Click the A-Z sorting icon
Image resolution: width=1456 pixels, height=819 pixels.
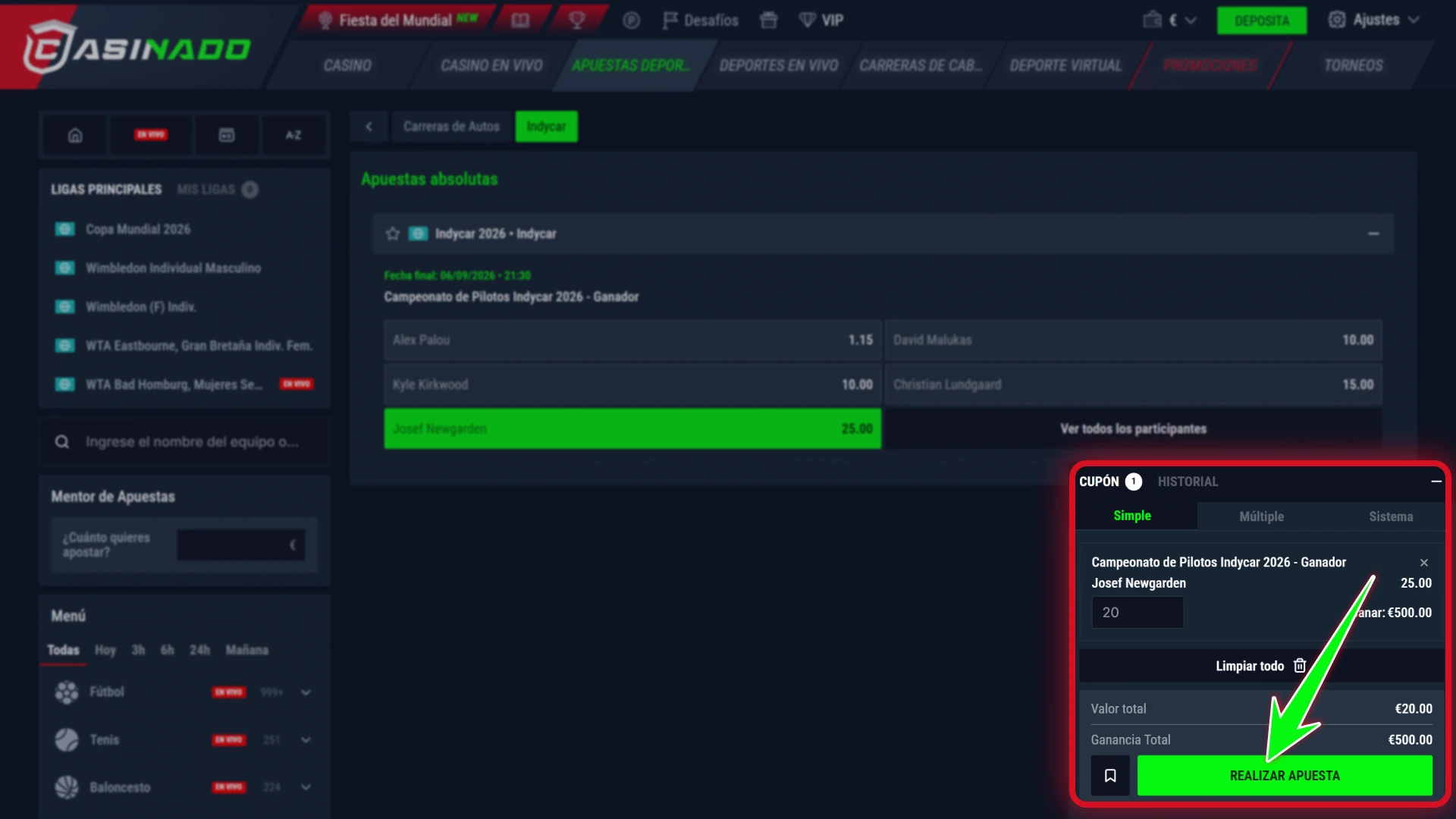(x=293, y=135)
